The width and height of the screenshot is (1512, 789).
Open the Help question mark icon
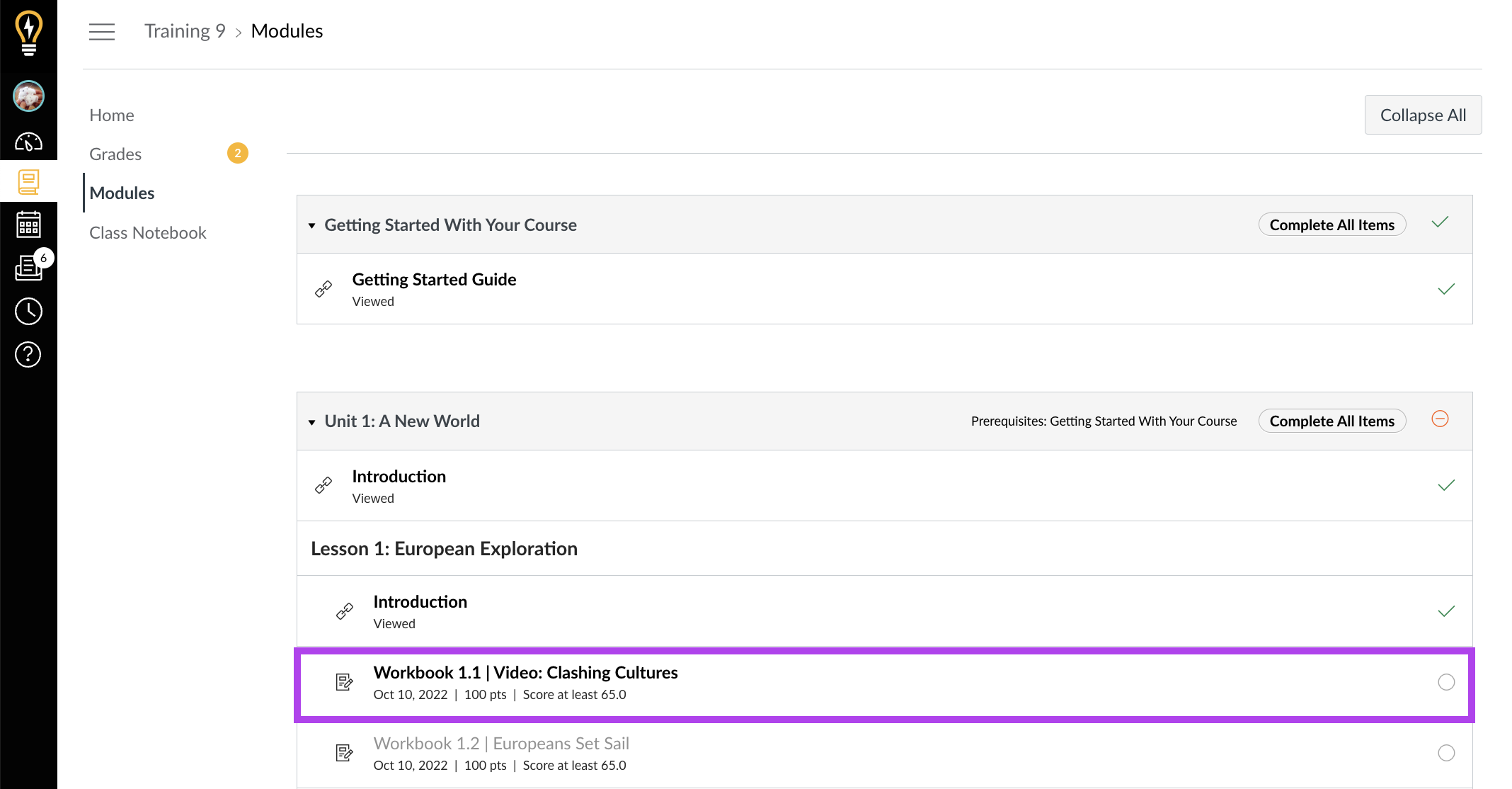point(28,354)
